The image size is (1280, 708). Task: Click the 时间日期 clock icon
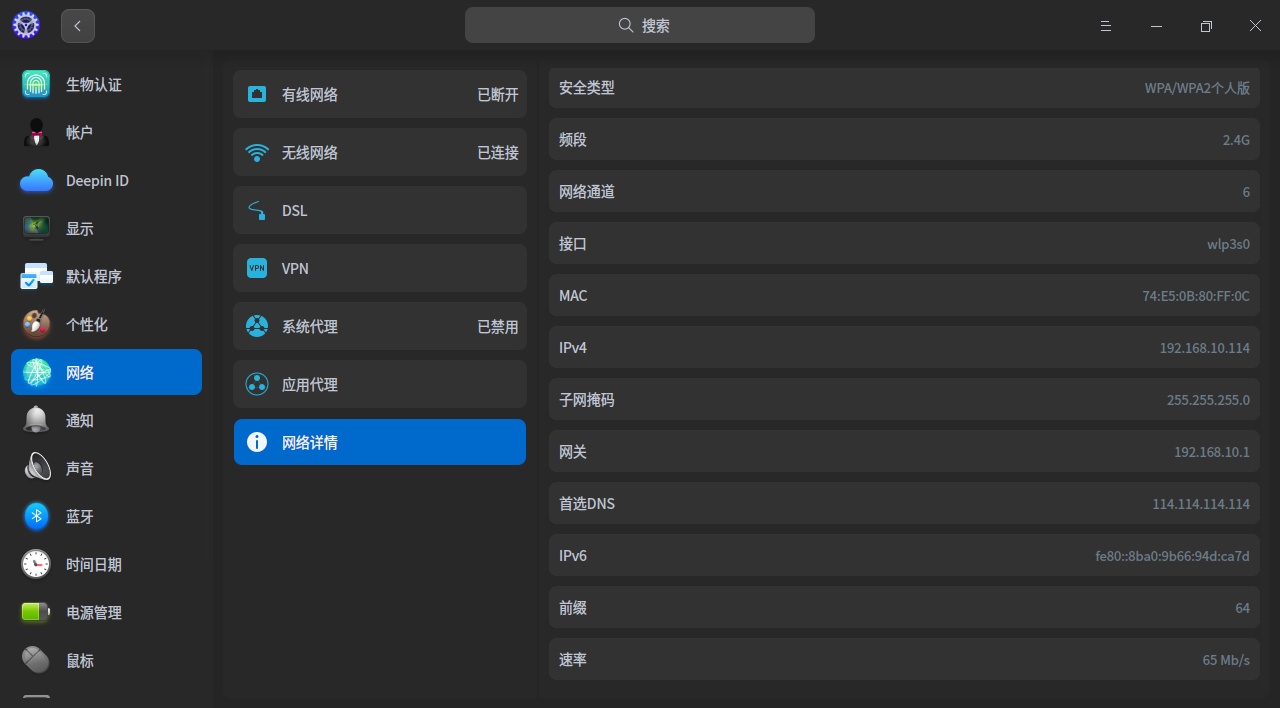36,564
